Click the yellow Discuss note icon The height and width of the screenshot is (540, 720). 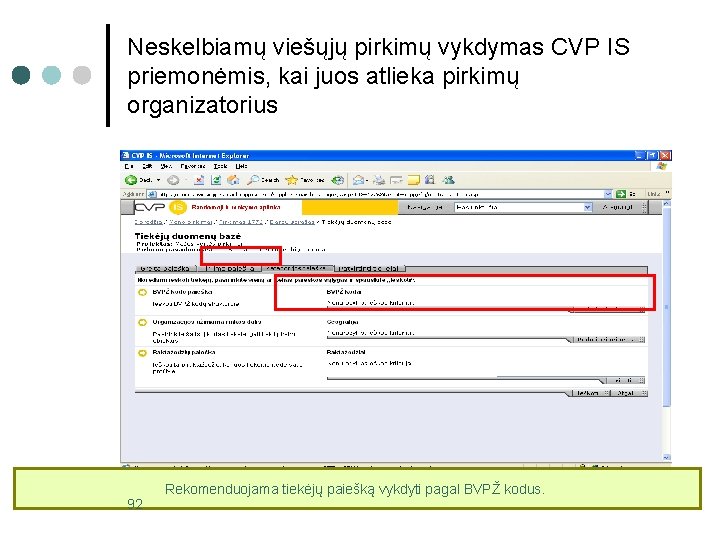pos(414,180)
